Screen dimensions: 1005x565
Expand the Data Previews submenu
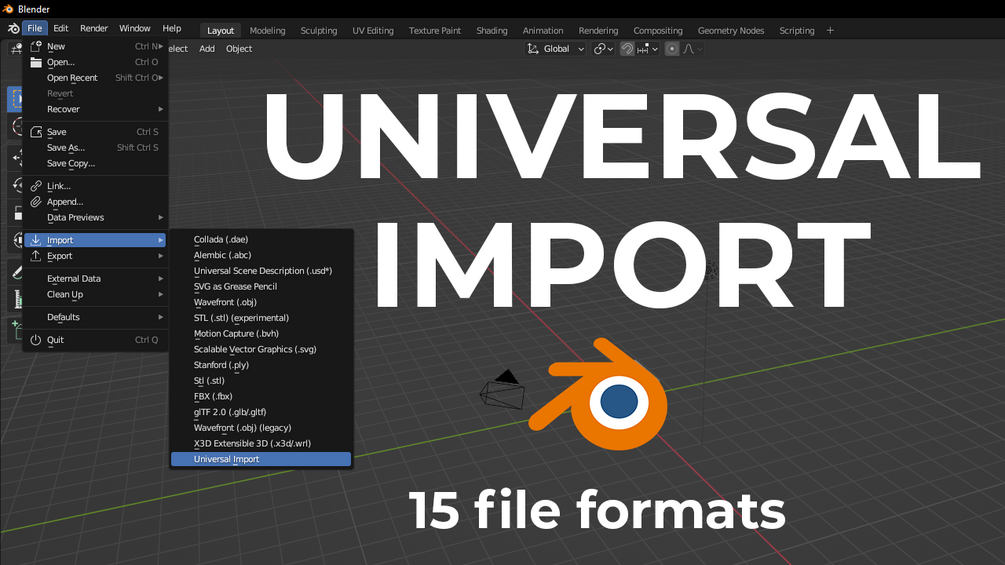[95, 218]
